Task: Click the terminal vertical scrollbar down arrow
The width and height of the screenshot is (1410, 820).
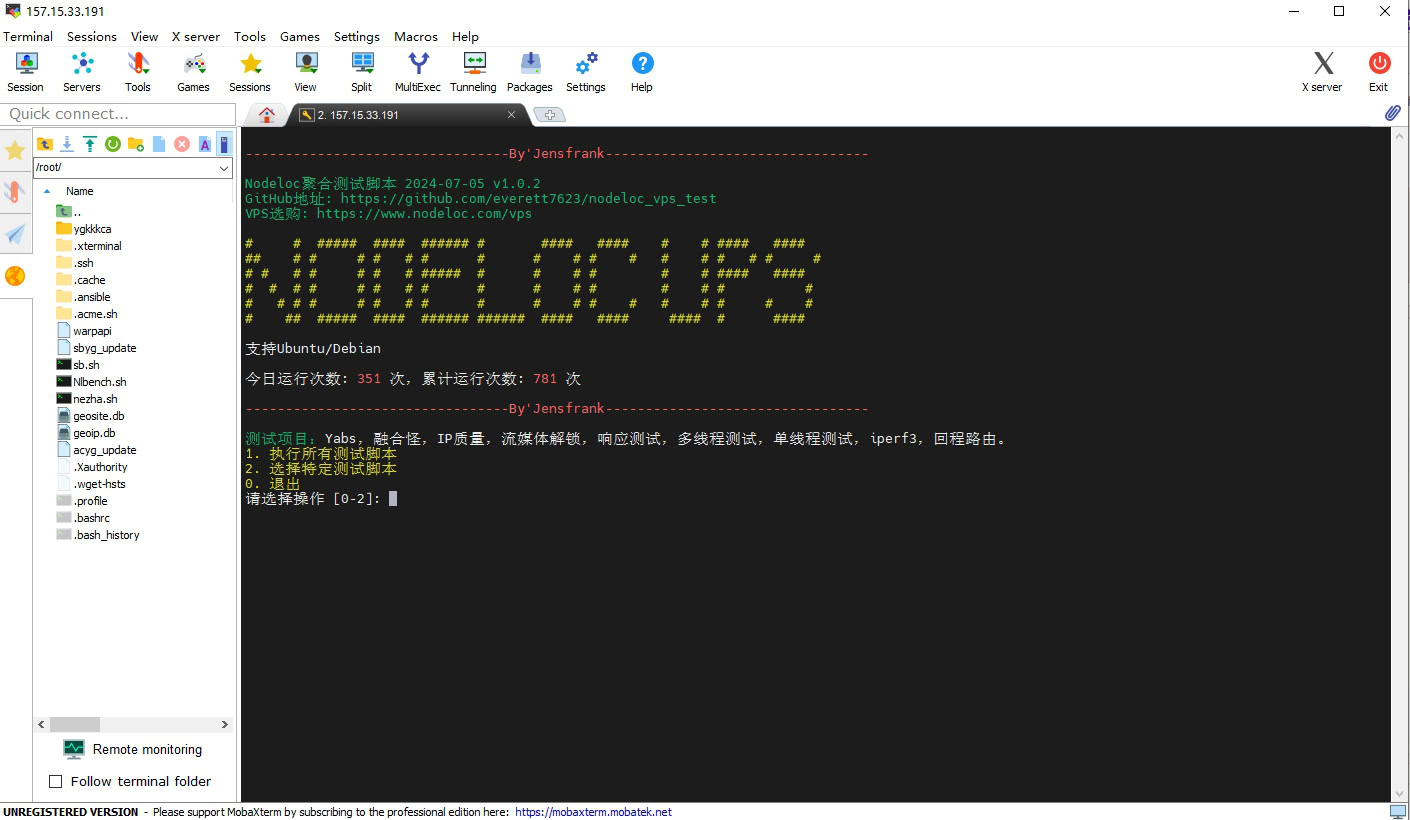Action: click(x=1400, y=794)
